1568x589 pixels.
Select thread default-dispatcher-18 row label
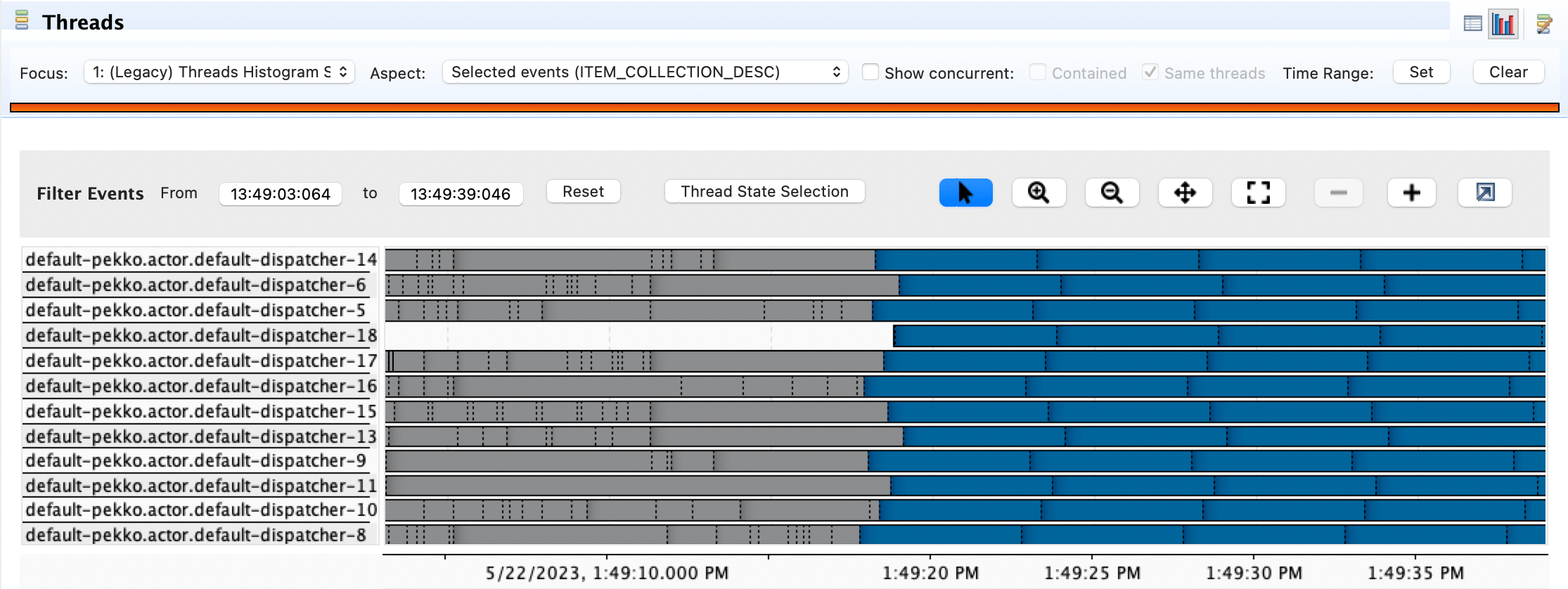click(200, 336)
